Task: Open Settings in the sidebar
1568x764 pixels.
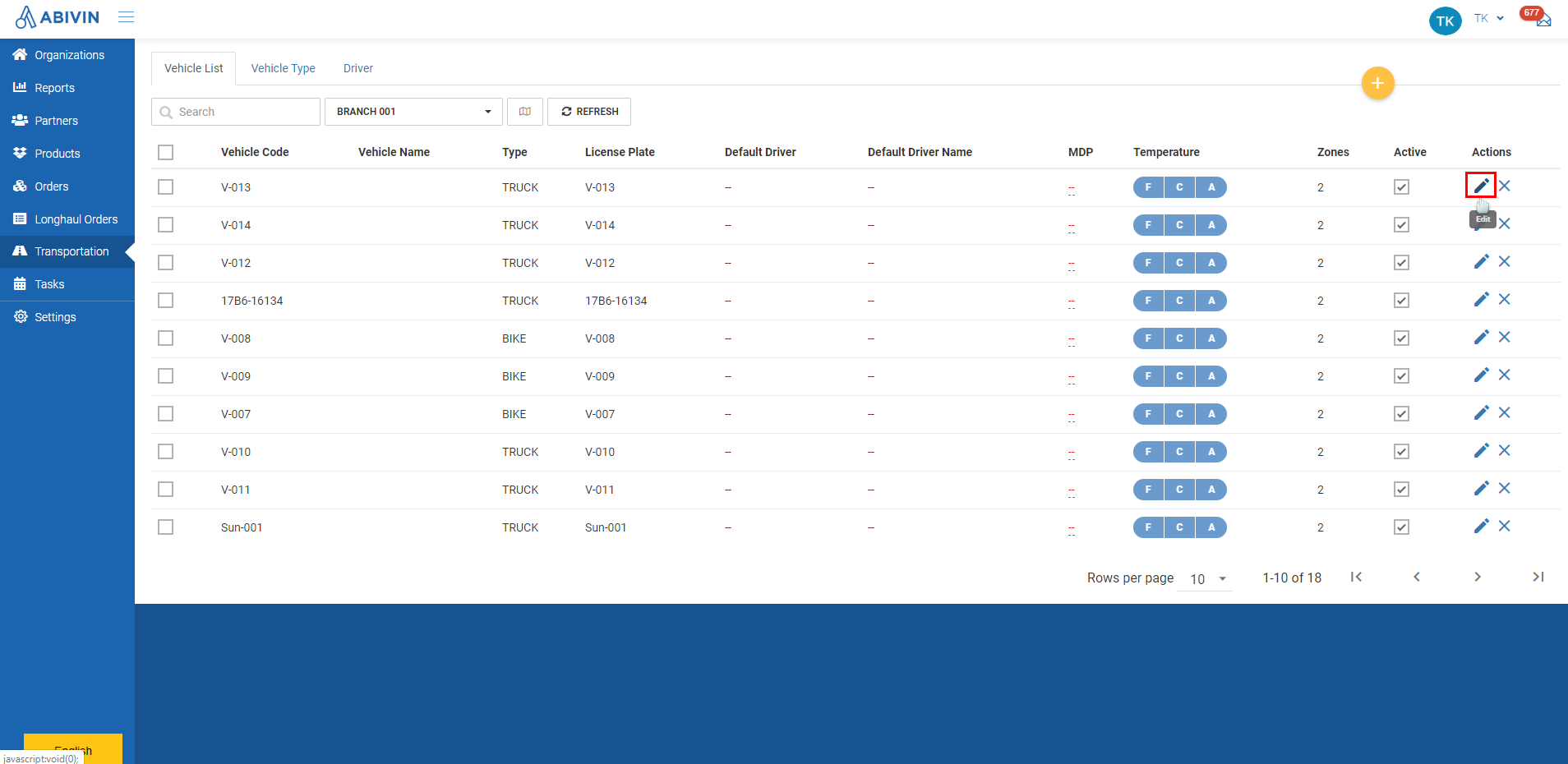Action: pos(67,317)
